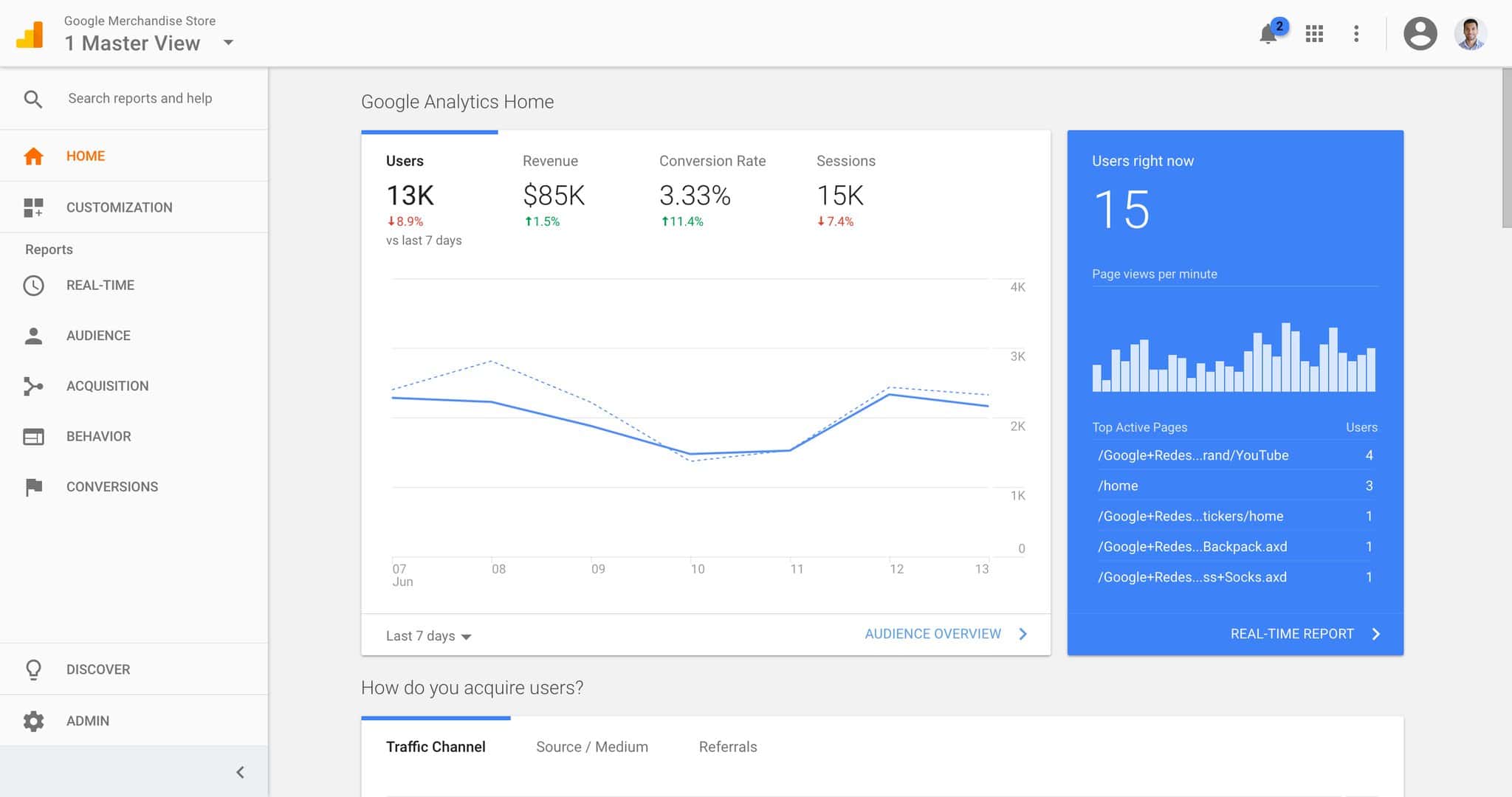This screenshot has height=797, width=1512.
Task: Click the notifications bell icon
Action: (x=1268, y=34)
